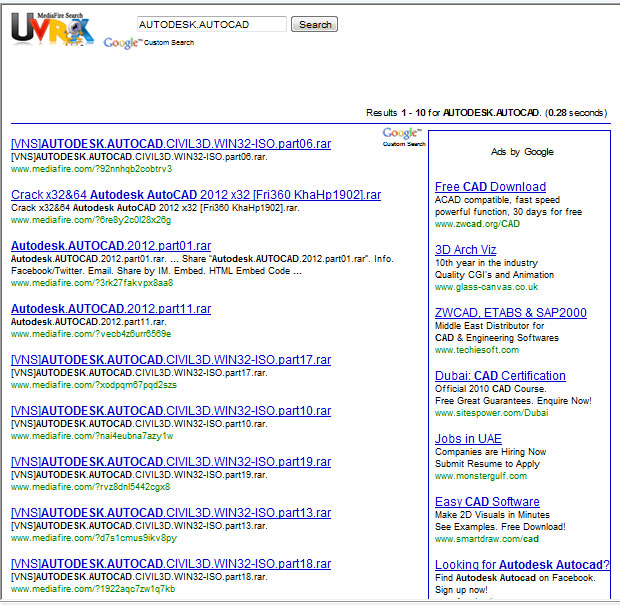Screen dimensions: 620x605
Task: Click the 3D Arch Viz ad link
Action: [x=465, y=250]
